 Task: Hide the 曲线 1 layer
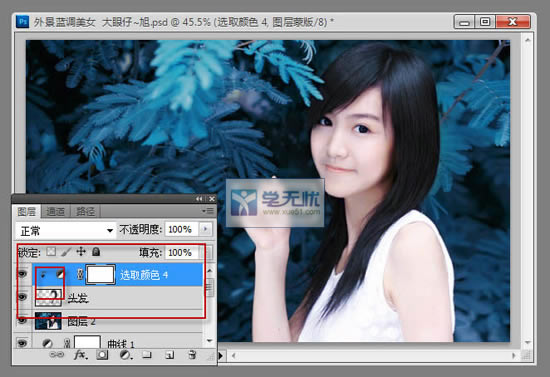[22, 343]
